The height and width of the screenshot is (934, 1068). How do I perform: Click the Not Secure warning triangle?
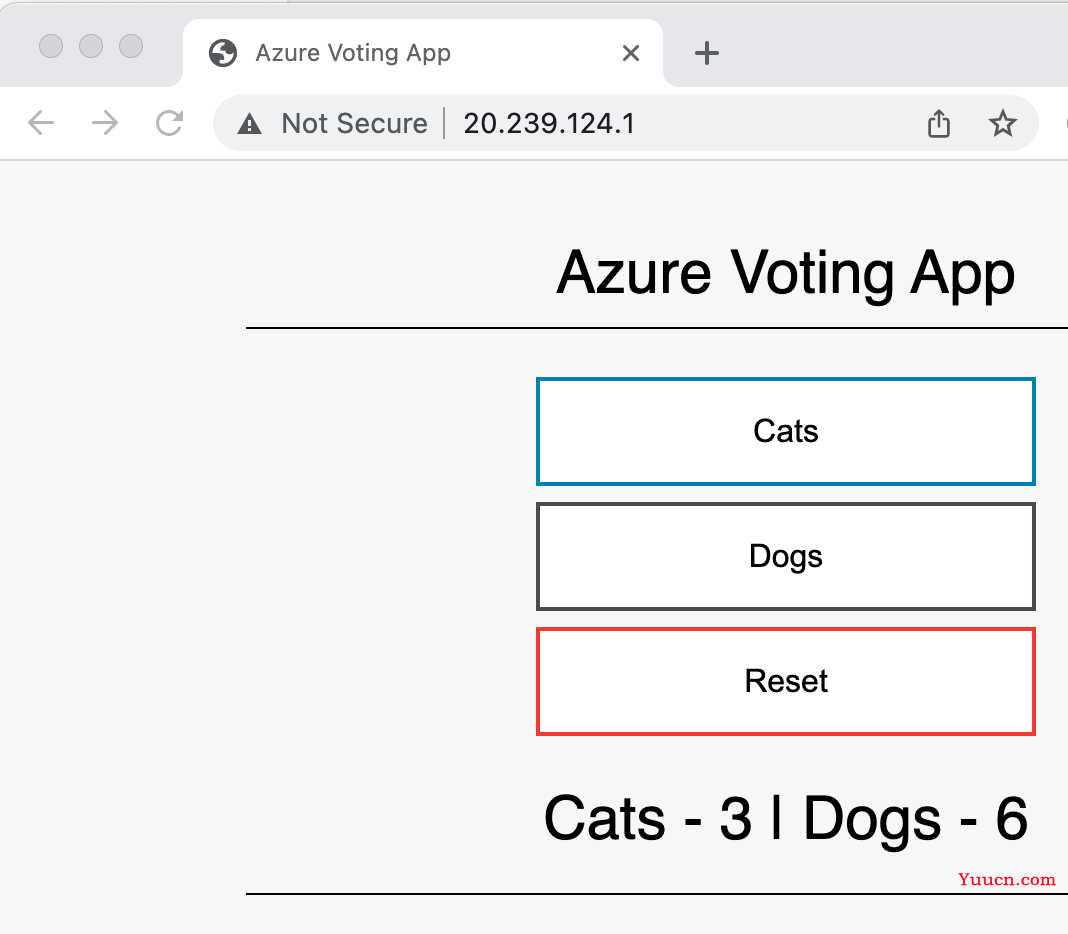[249, 124]
